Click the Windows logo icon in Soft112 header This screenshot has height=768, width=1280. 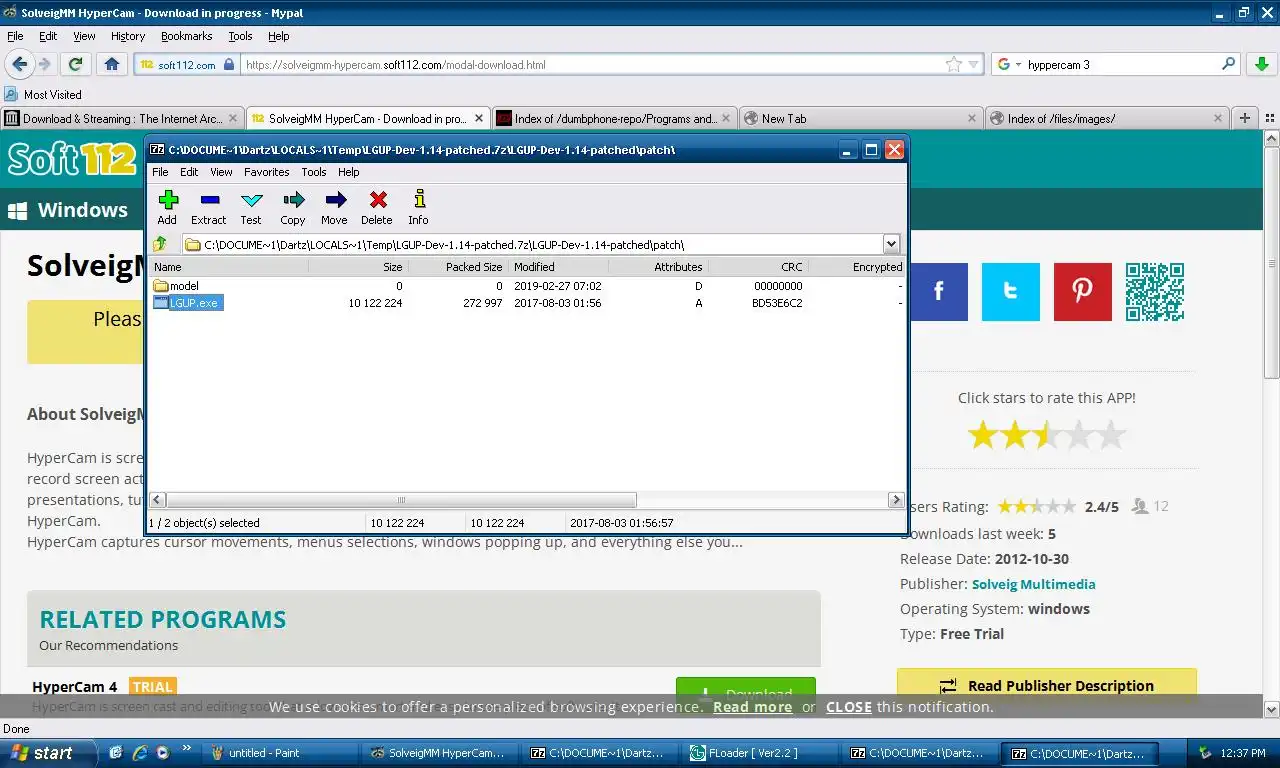[17, 211]
